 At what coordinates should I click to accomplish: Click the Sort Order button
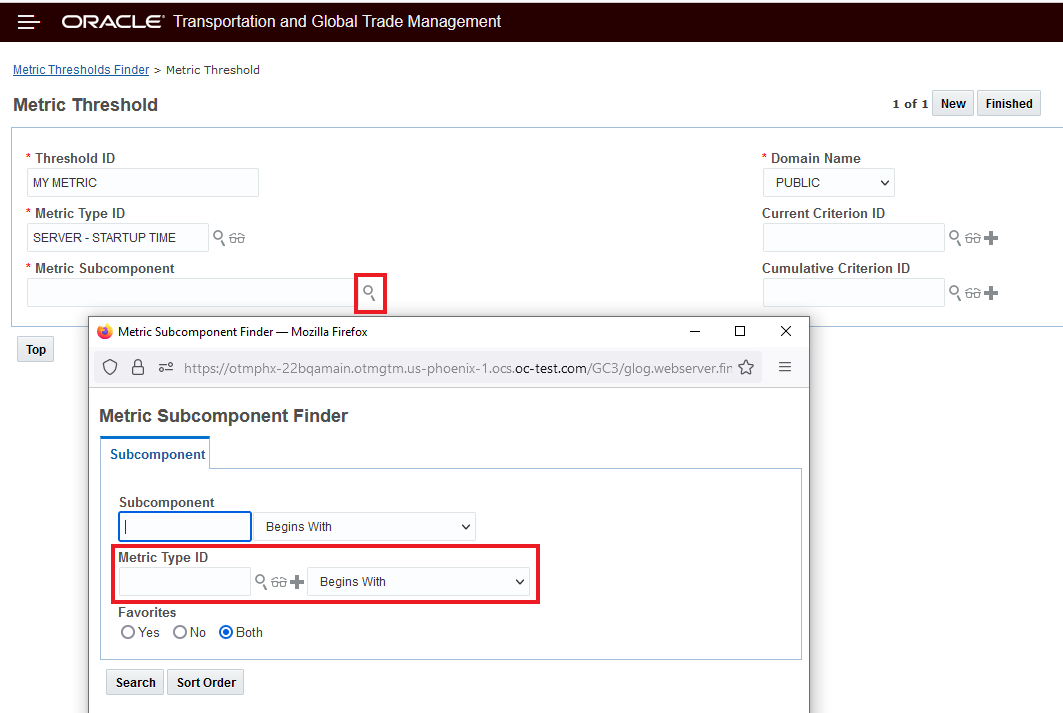(x=206, y=683)
